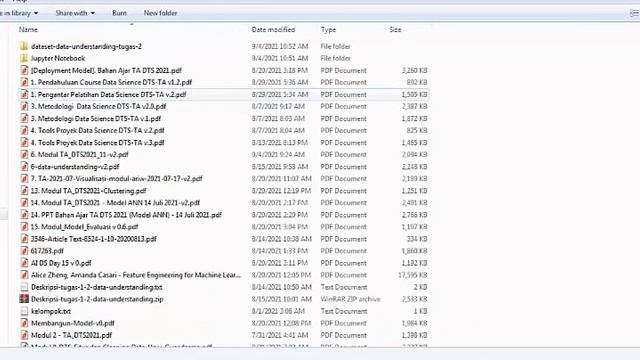
Task: Click the 3,260 KB size cell
Action: (414, 70)
